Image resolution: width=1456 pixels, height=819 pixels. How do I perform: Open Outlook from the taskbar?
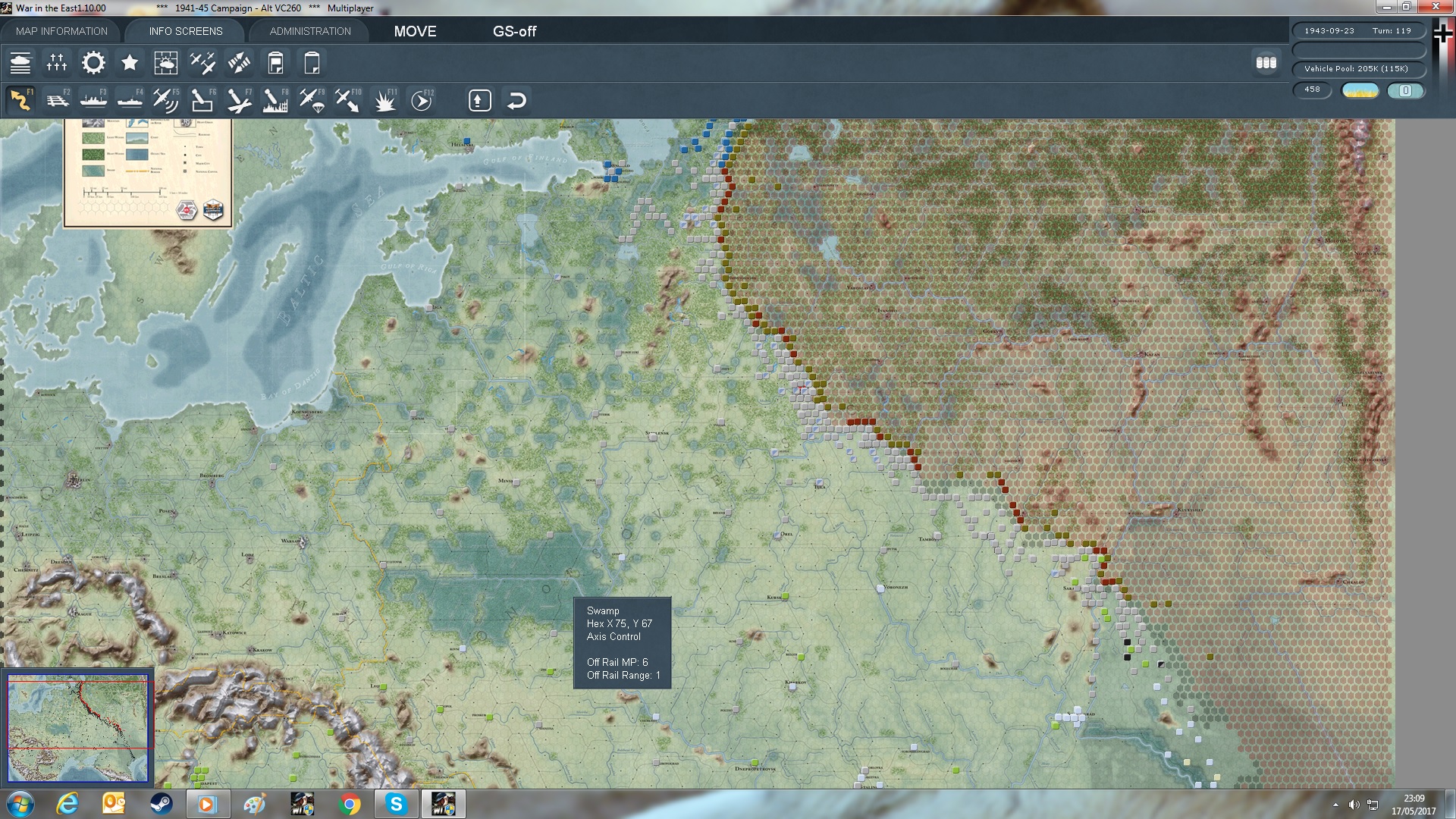[114, 804]
